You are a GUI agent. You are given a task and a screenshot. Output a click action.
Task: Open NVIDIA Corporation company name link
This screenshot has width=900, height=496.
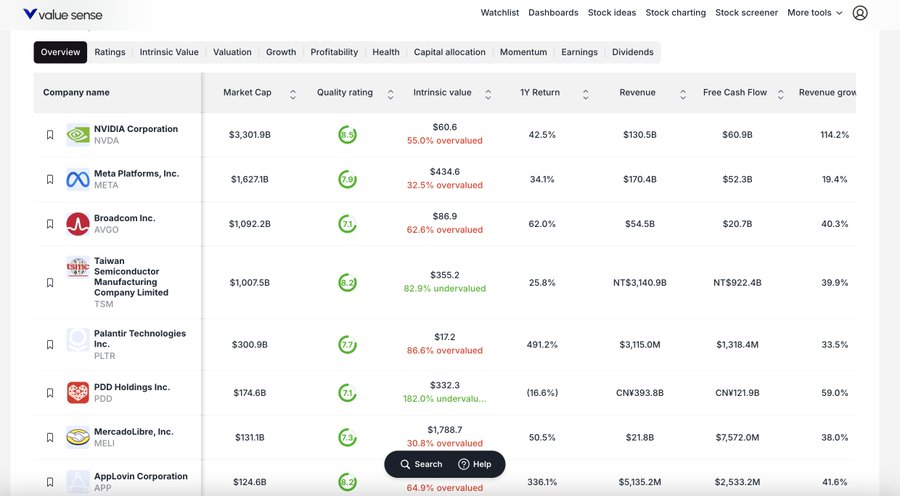coord(136,129)
